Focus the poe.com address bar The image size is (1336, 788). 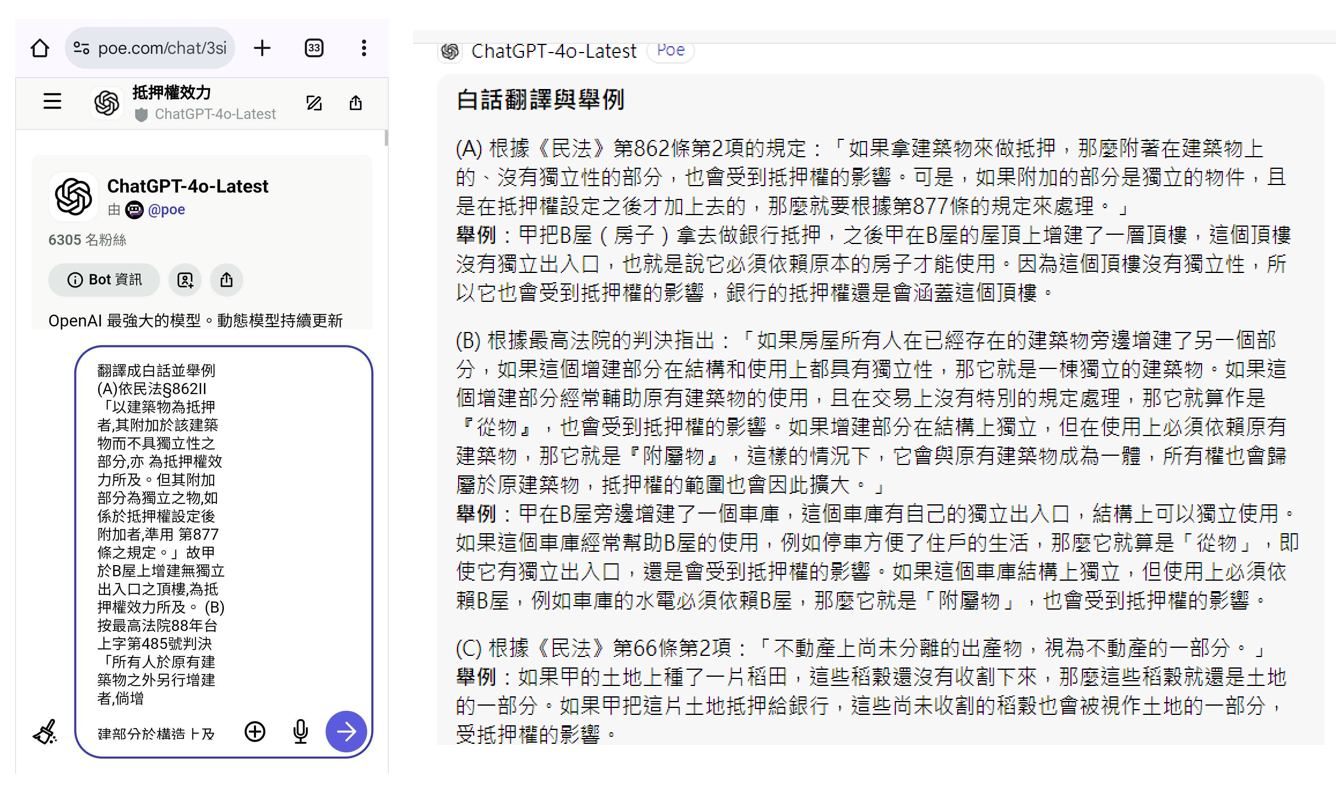tap(150, 48)
